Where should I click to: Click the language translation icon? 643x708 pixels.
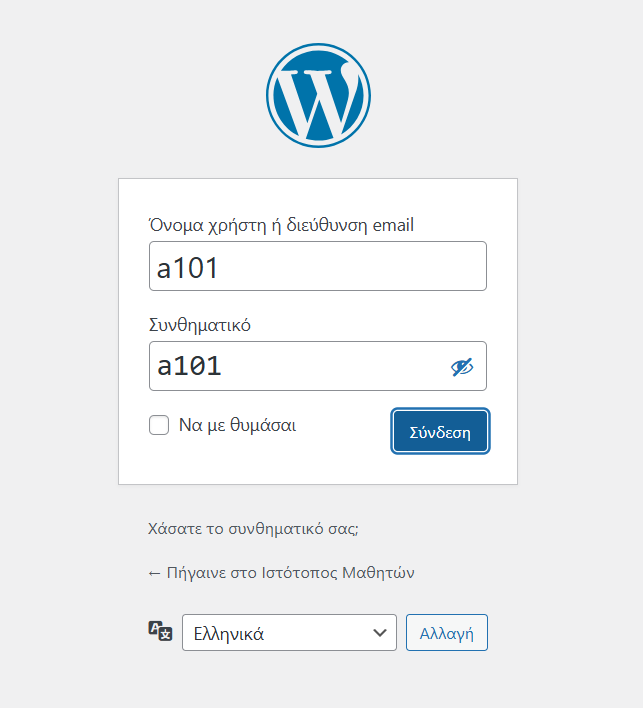[160, 631]
